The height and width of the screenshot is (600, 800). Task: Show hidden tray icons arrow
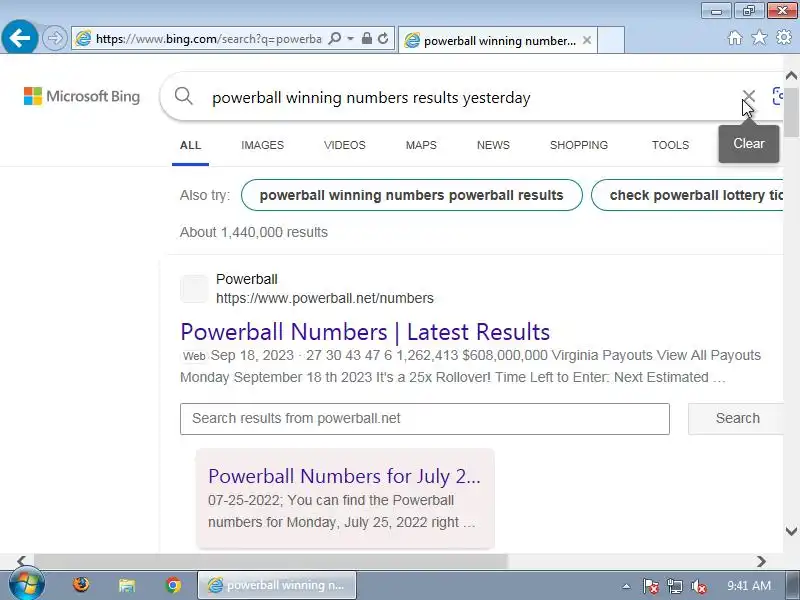point(626,586)
